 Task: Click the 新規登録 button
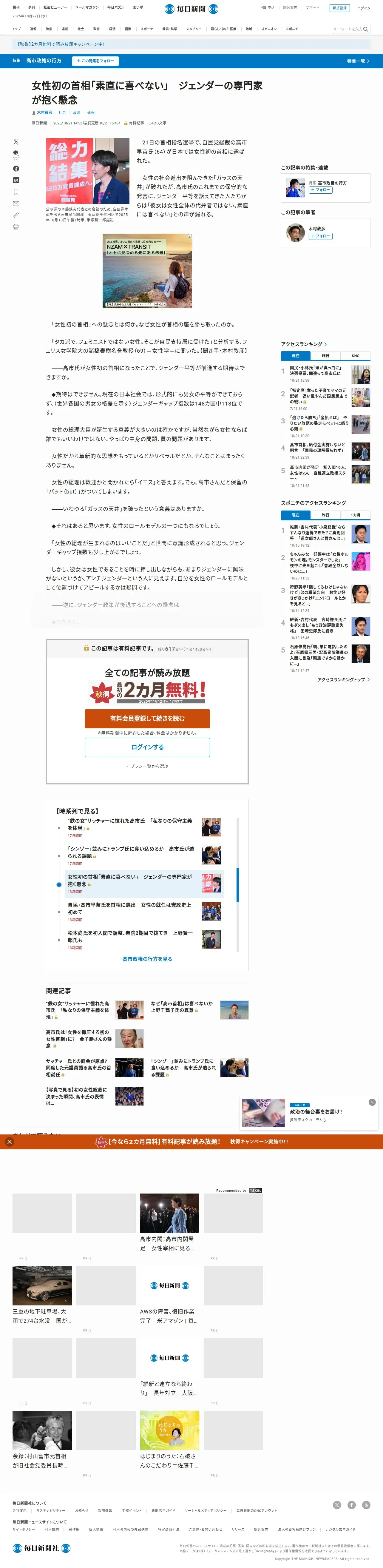339,8
